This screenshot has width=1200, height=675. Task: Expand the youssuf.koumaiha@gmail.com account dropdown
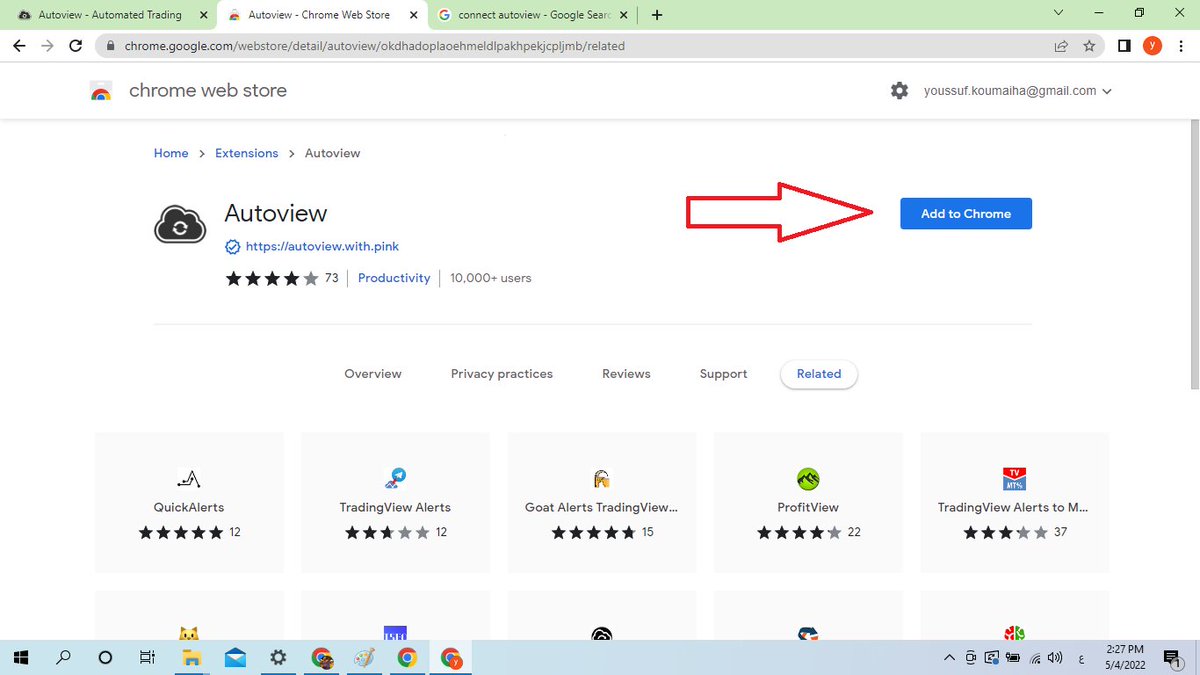click(1018, 90)
